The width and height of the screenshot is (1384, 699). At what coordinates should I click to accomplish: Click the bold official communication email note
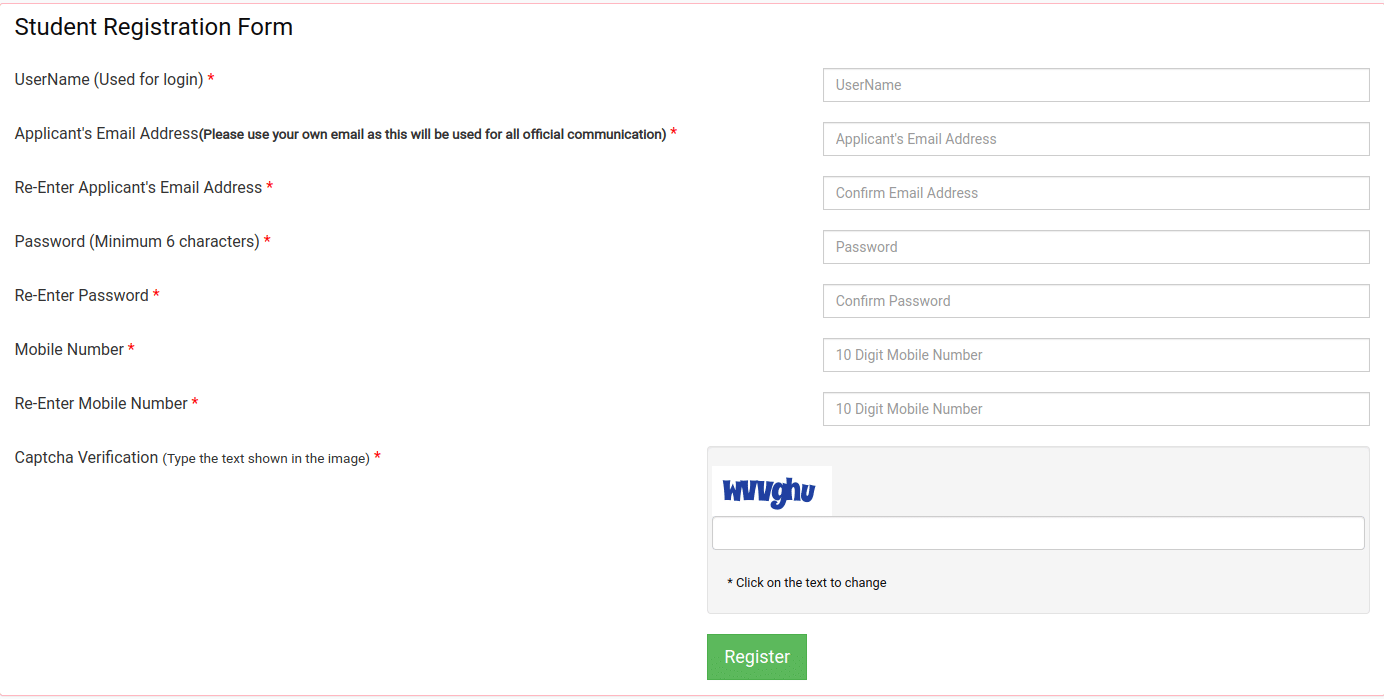(x=433, y=135)
